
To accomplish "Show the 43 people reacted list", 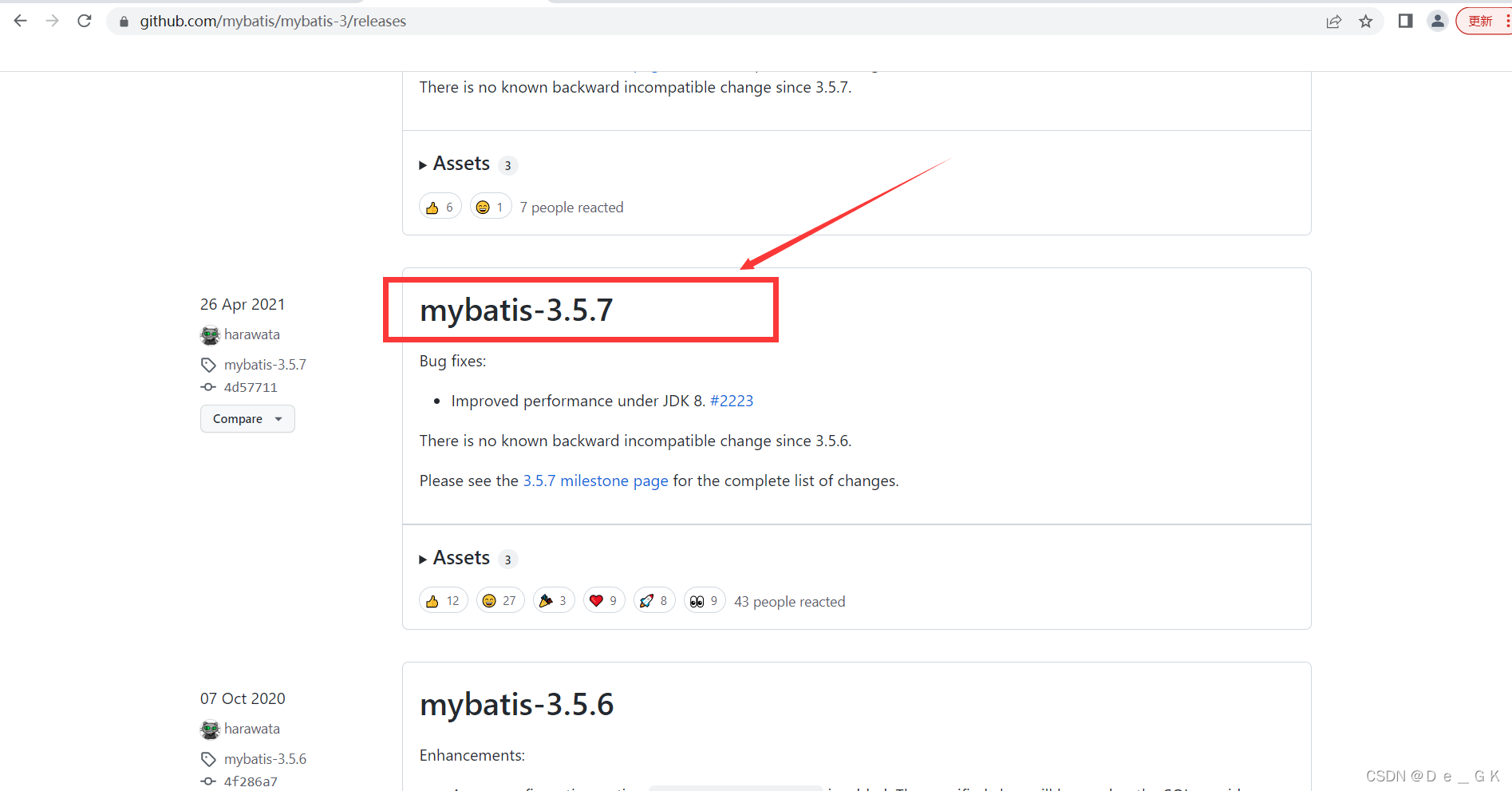I will [790, 602].
